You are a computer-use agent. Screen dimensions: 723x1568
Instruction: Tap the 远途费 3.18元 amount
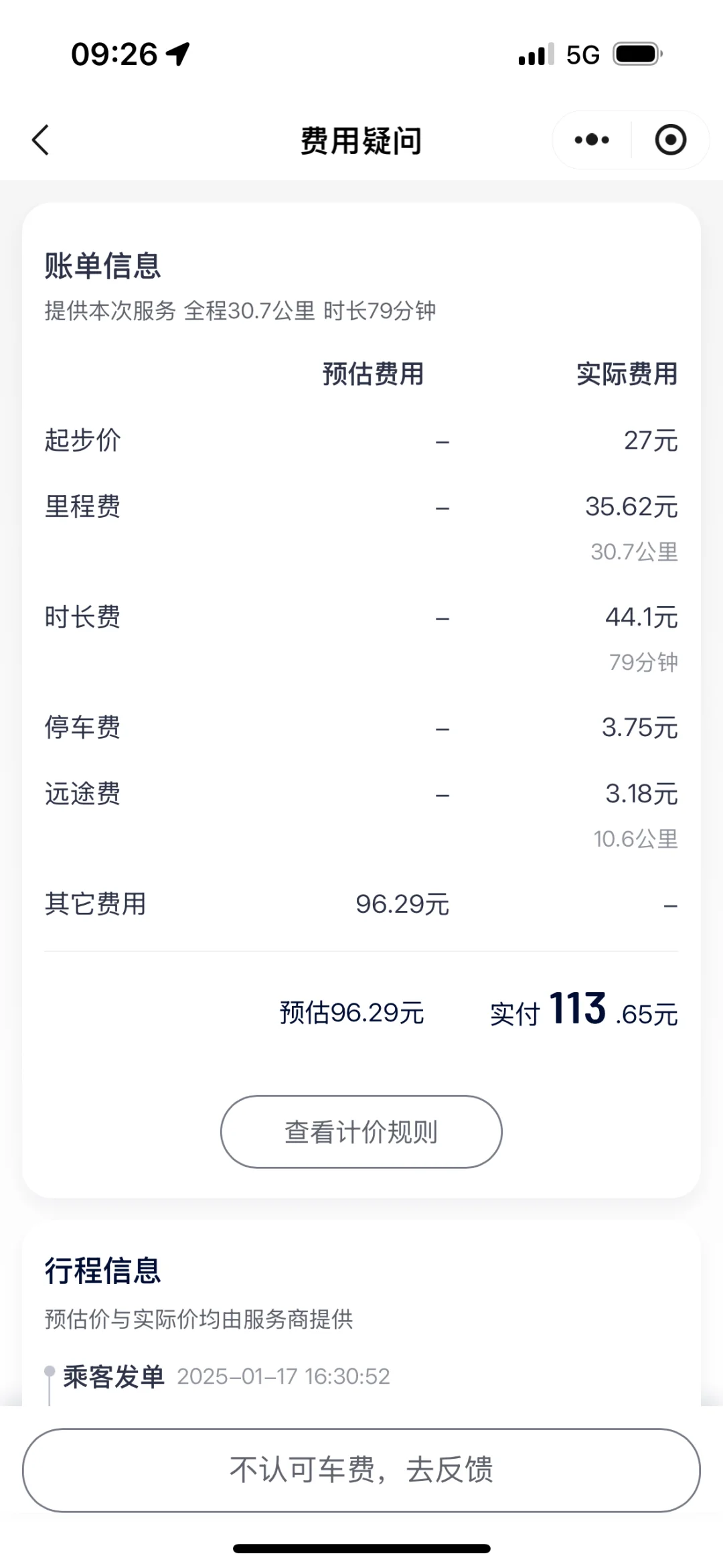pos(641,794)
